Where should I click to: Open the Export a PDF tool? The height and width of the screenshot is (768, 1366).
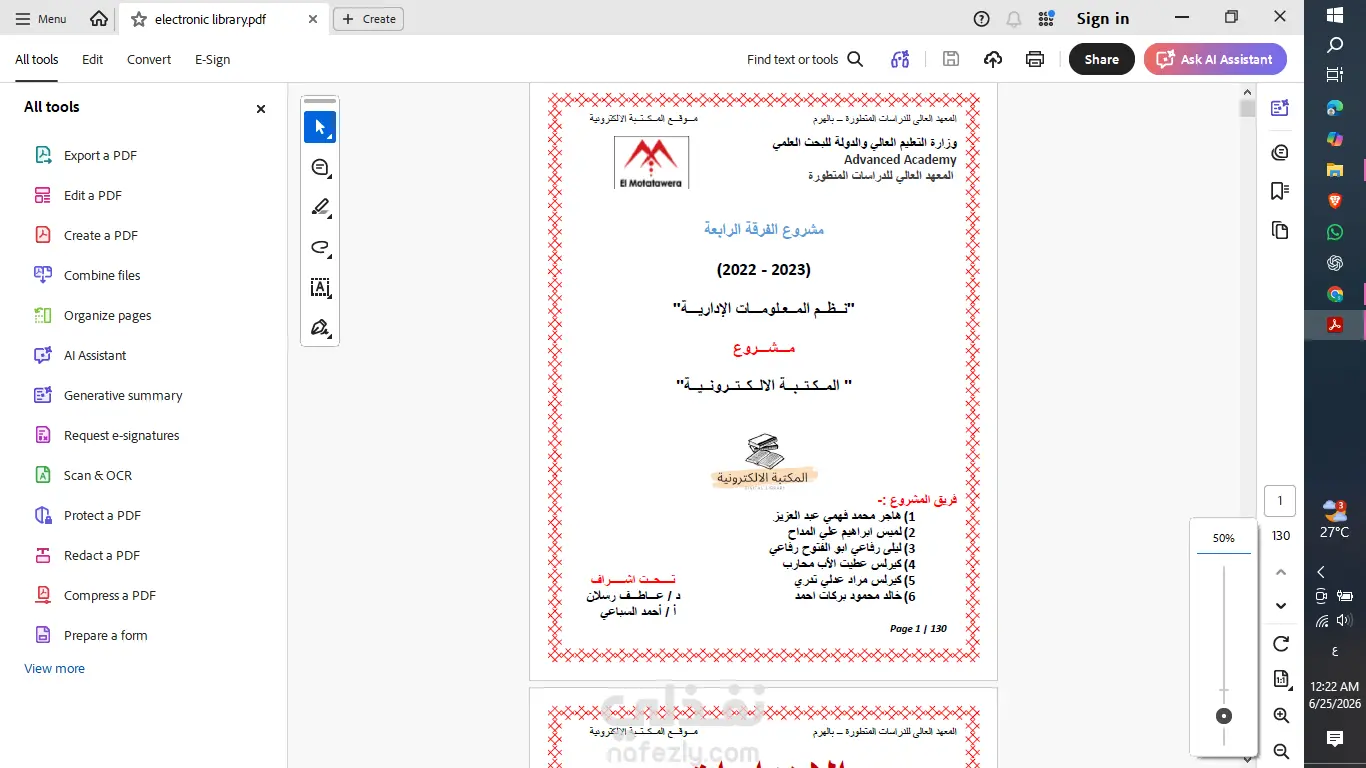tap(100, 155)
